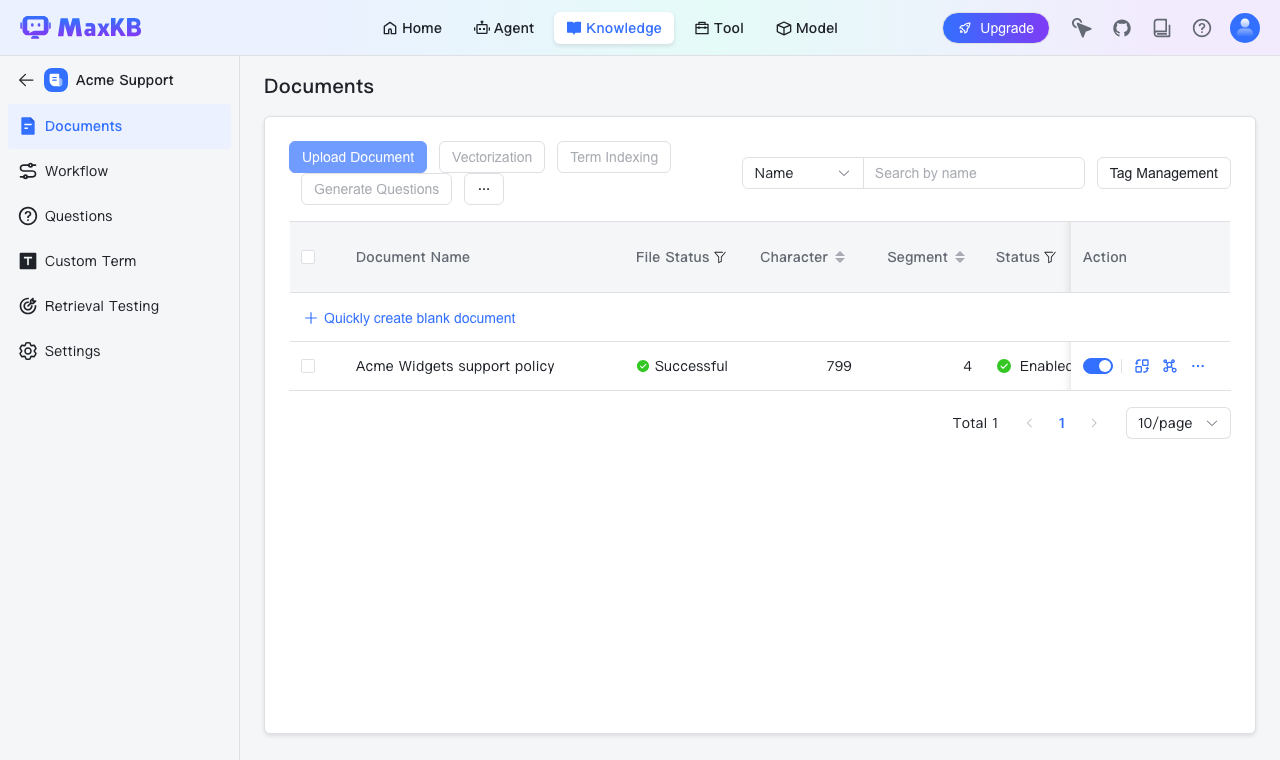This screenshot has width=1280, height=760.
Task: Click the vectorize icon for Acme Widgets row
Action: (x=1142, y=366)
